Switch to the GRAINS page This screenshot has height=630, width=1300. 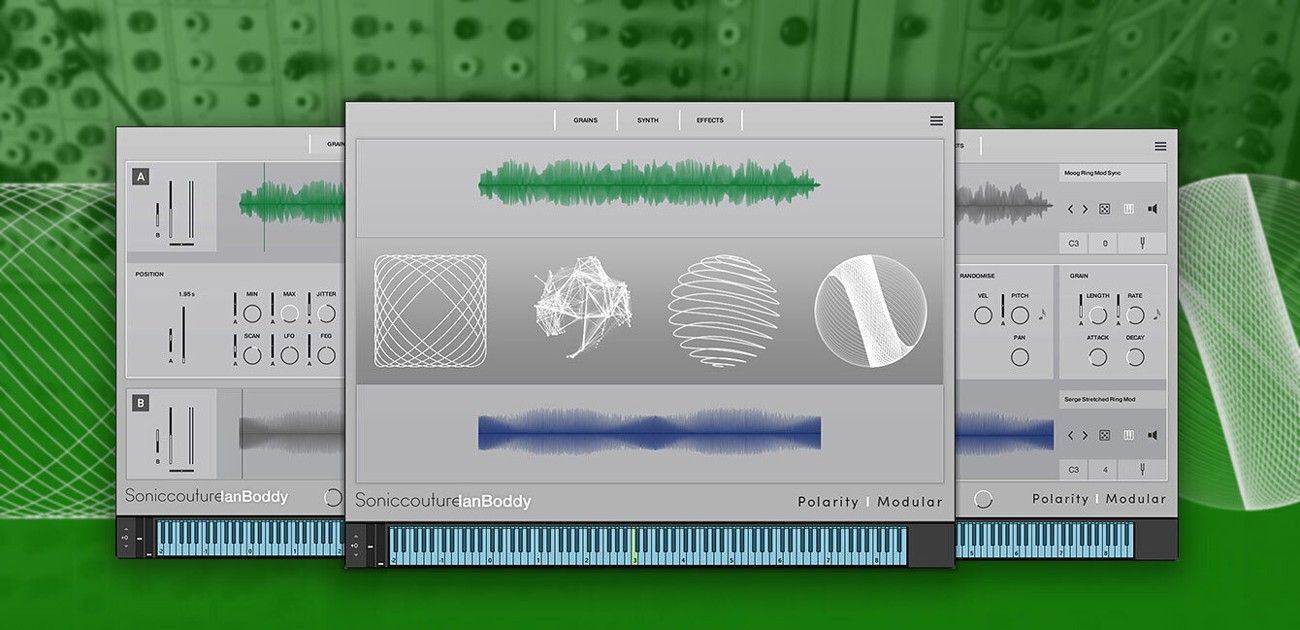(x=585, y=119)
